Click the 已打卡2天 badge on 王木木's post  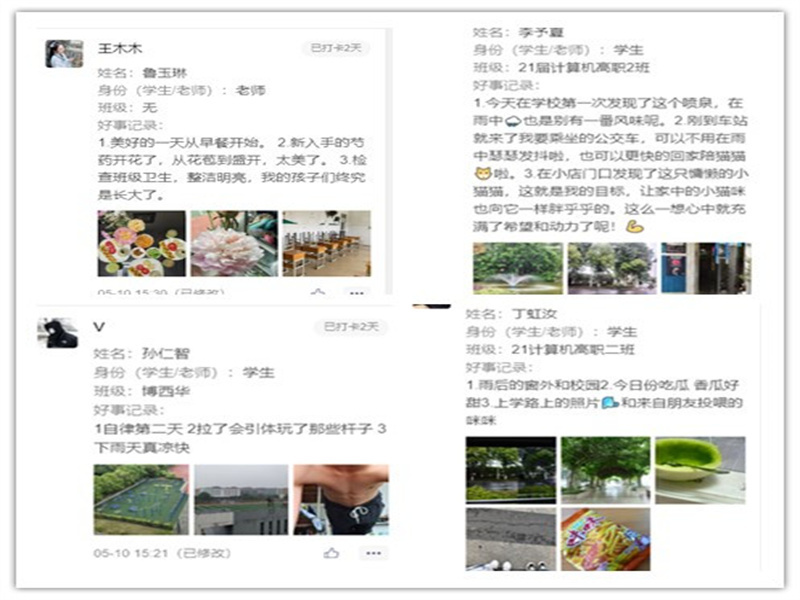coord(336,48)
